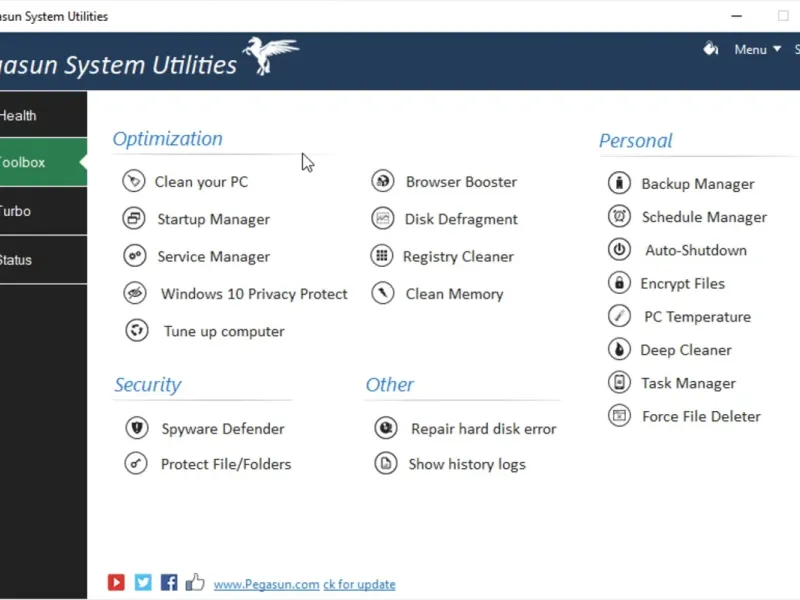
Task: Select the Windows 10 Privacy Protect icon
Action: [x=135, y=293]
